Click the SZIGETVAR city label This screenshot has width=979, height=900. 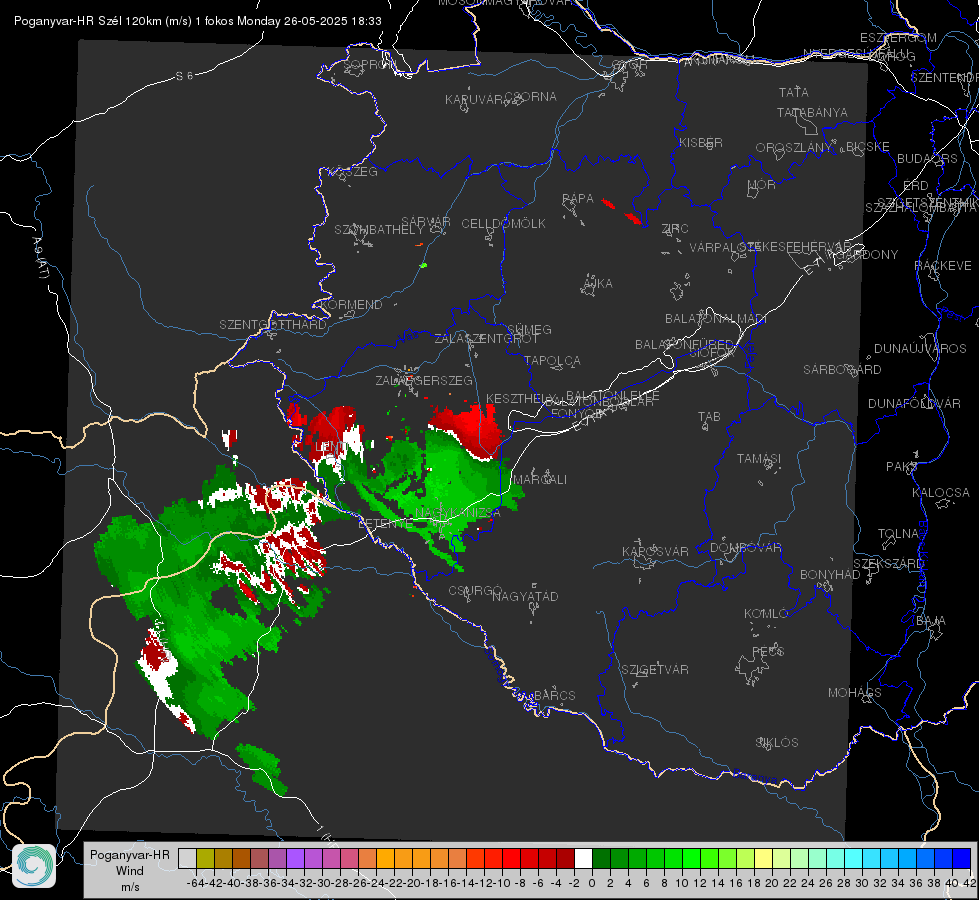(654, 670)
